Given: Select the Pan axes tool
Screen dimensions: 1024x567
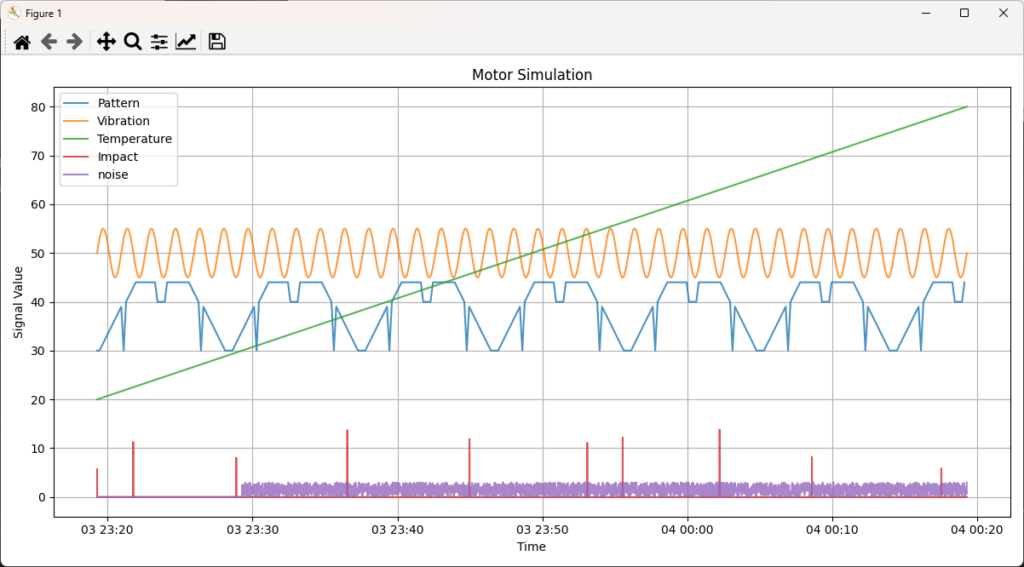Looking at the screenshot, I should [x=106, y=41].
